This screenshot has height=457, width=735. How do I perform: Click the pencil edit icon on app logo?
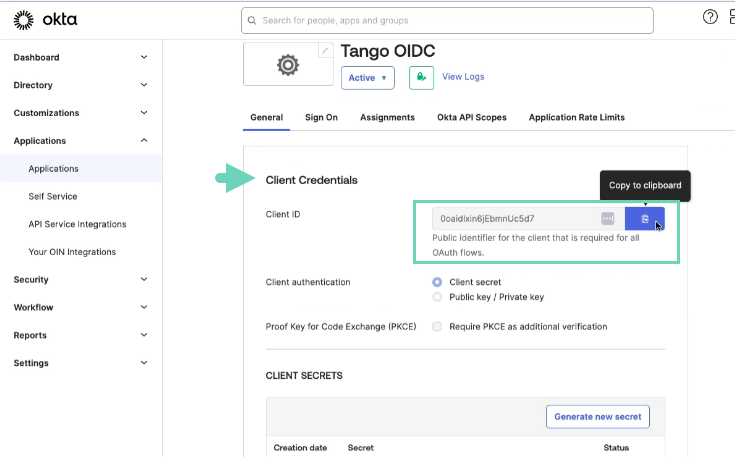coord(324,50)
